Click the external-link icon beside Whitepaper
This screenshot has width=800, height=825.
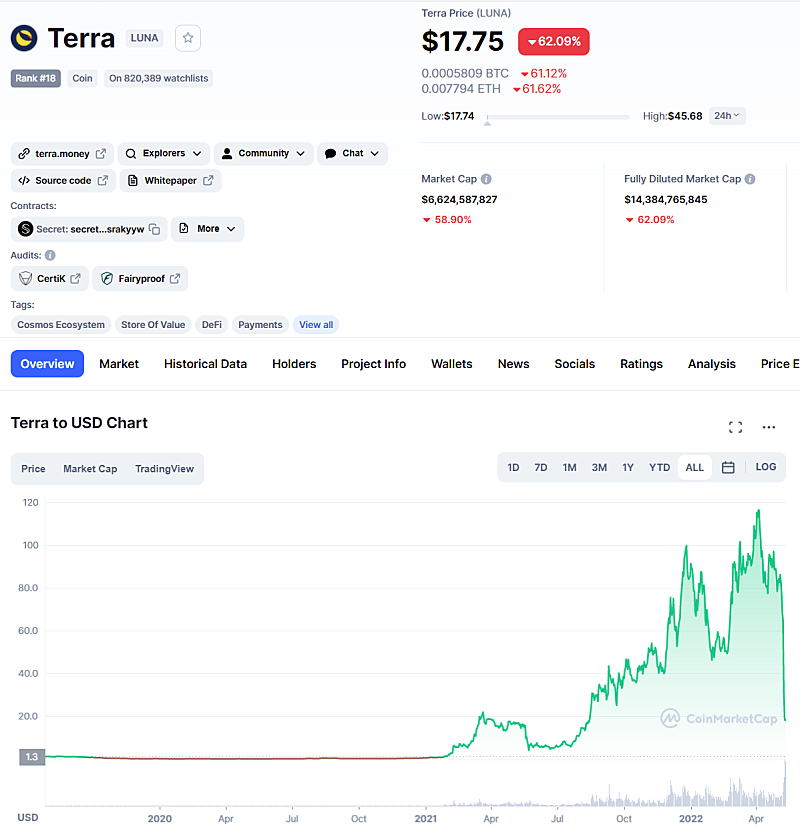point(208,180)
